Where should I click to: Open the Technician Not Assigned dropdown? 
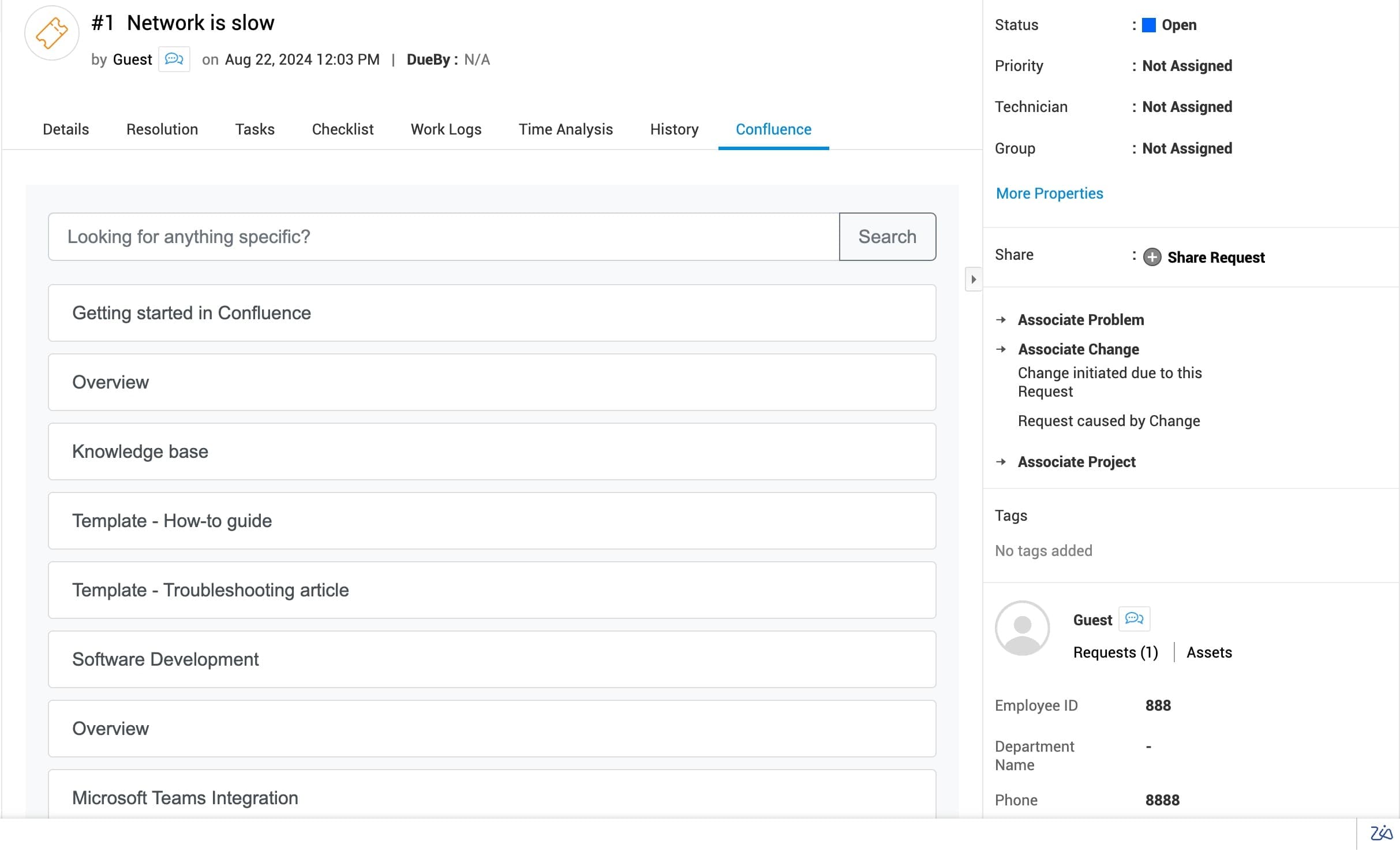pyautogui.click(x=1187, y=107)
